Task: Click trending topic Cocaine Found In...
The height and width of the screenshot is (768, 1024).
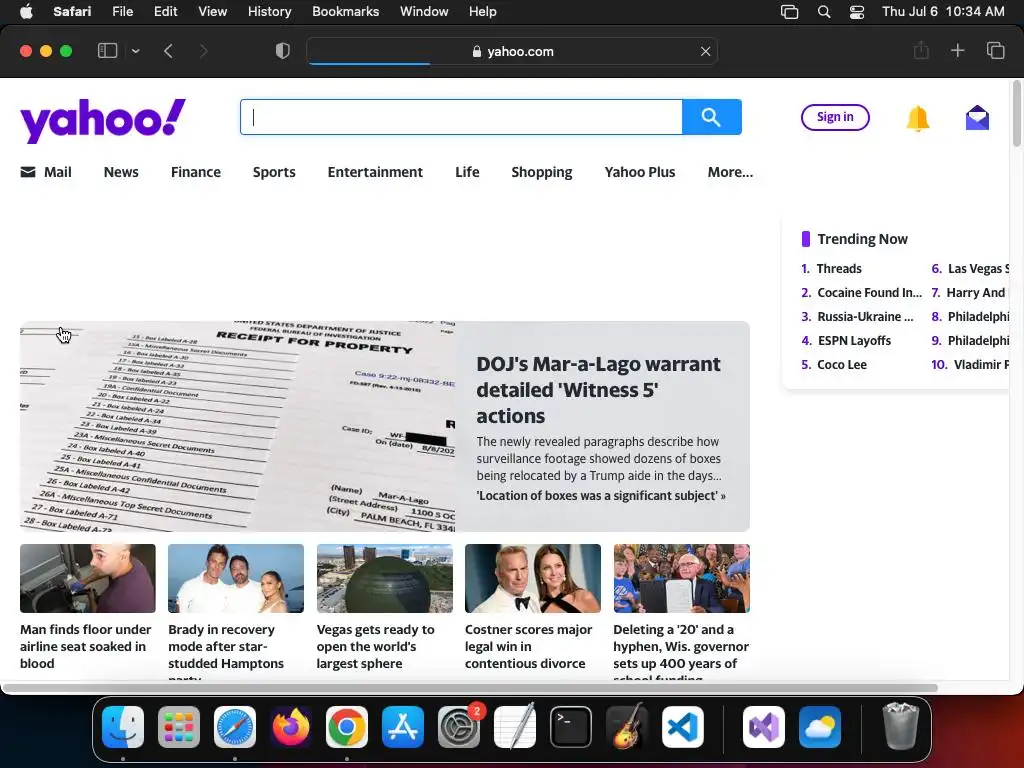Action: click(869, 293)
